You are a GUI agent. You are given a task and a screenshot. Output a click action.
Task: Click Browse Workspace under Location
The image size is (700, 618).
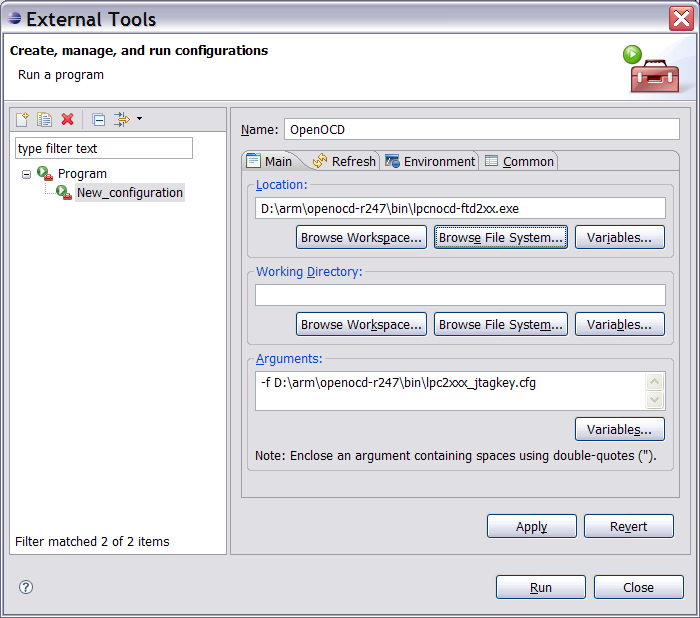[361, 237]
